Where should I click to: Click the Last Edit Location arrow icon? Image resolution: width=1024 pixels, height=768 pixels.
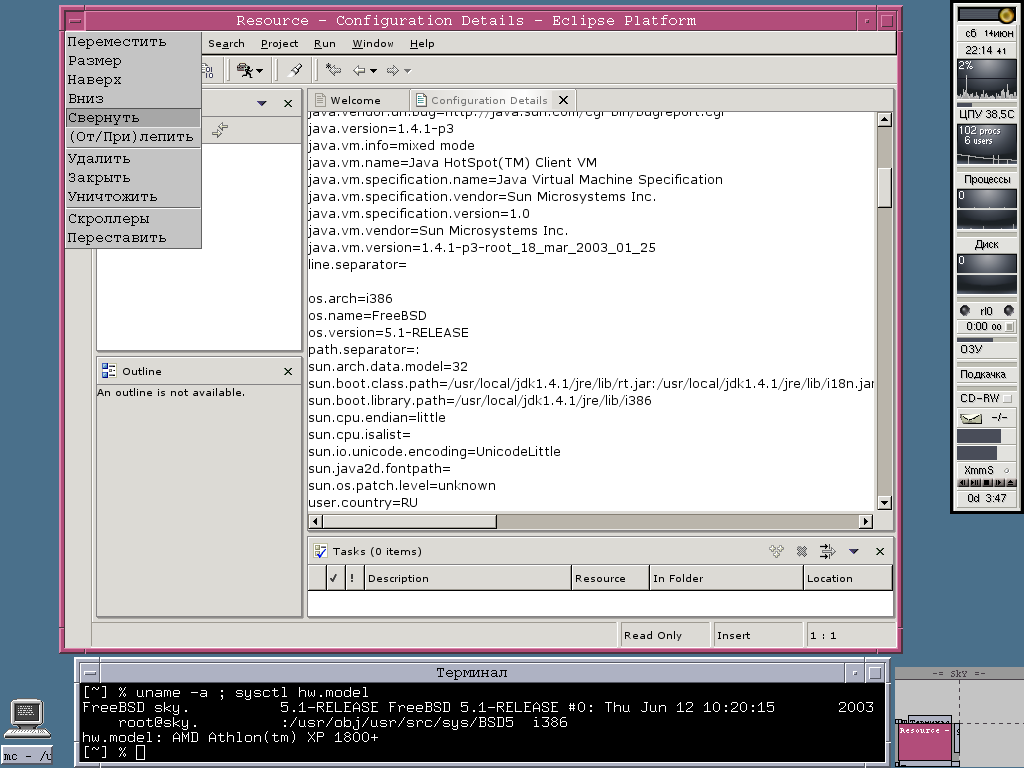(x=333, y=70)
